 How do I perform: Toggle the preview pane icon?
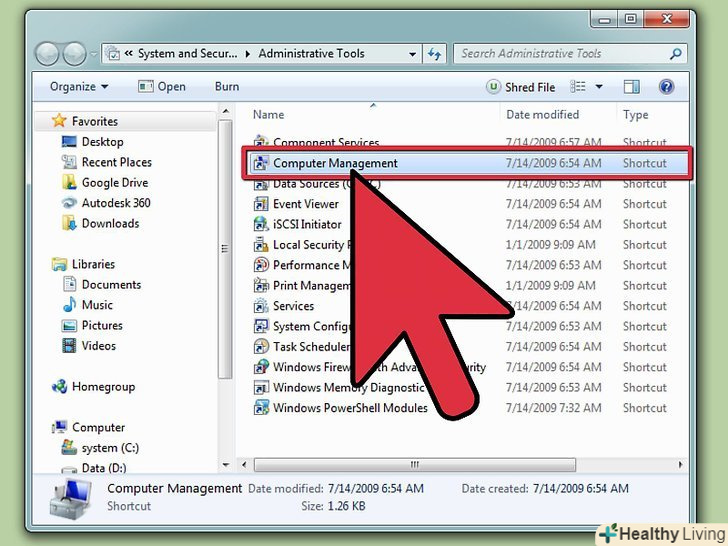(631, 87)
